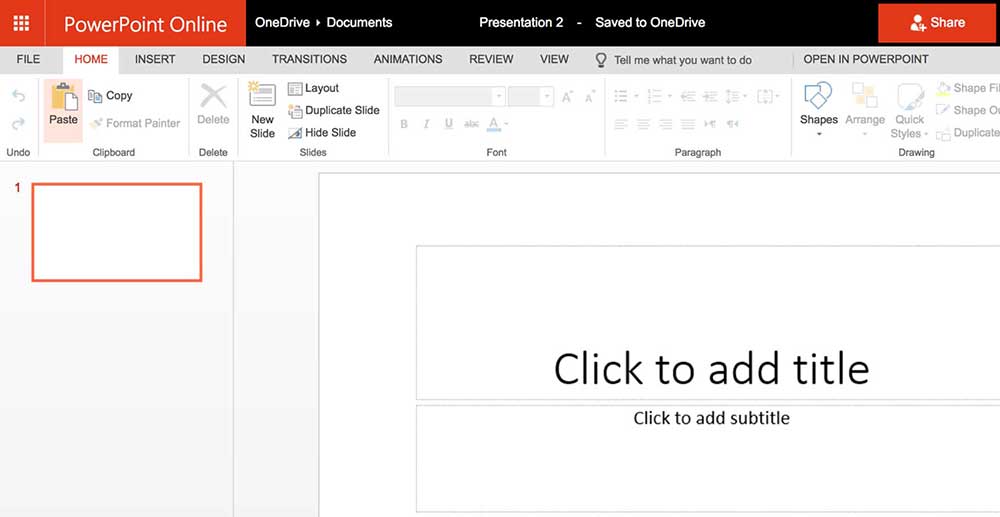
Task: Click Duplicate Slide in Slides group
Action: pyautogui.click(x=334, y=110)
